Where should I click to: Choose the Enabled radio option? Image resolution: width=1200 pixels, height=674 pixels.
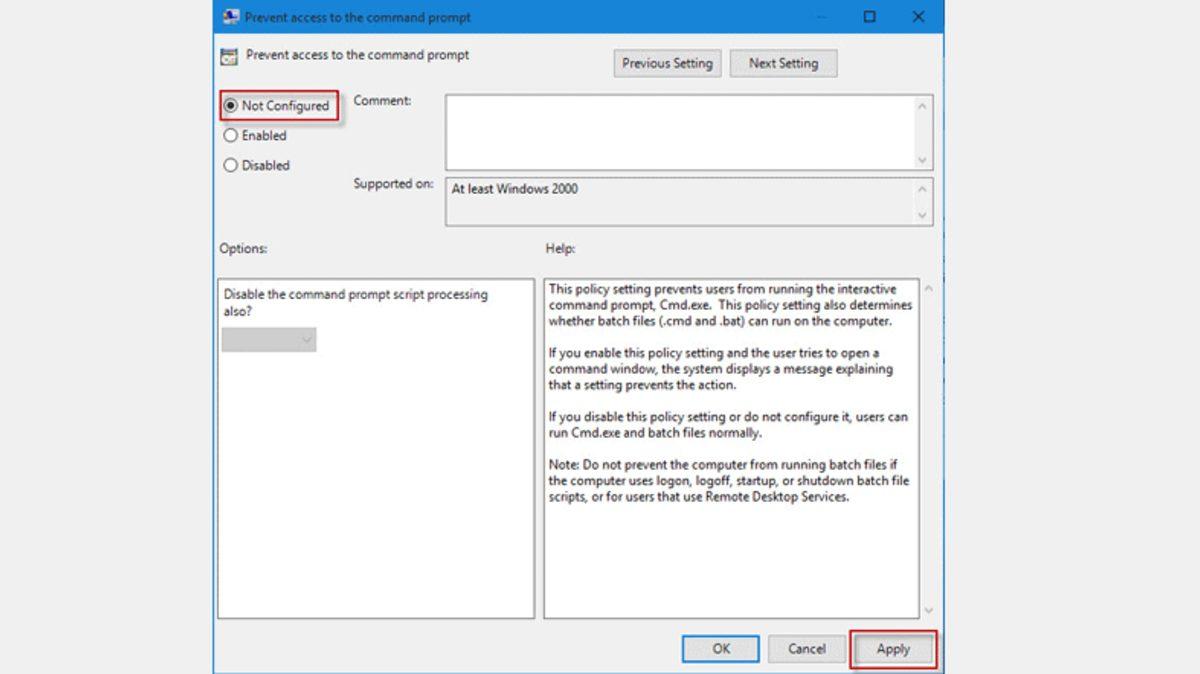[x=231, y=136]
